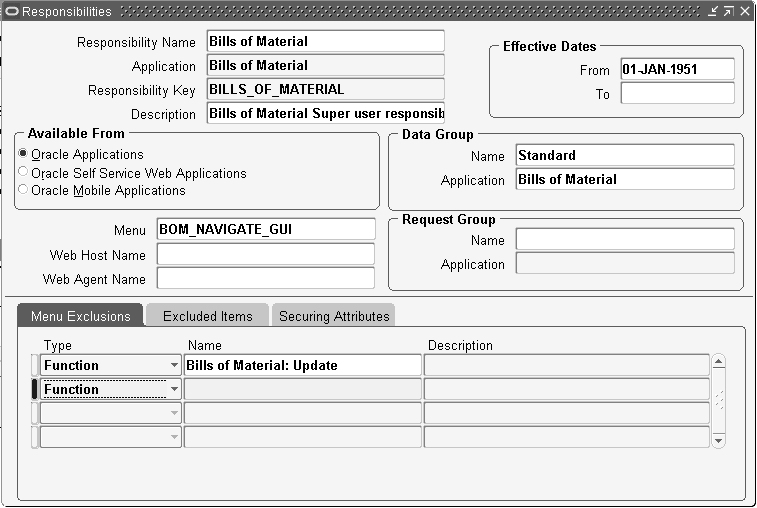Click the Responsibilities window menu icon
Viewport: 757px width, 508px height.
pyautogui.click(x=12, y=11)
